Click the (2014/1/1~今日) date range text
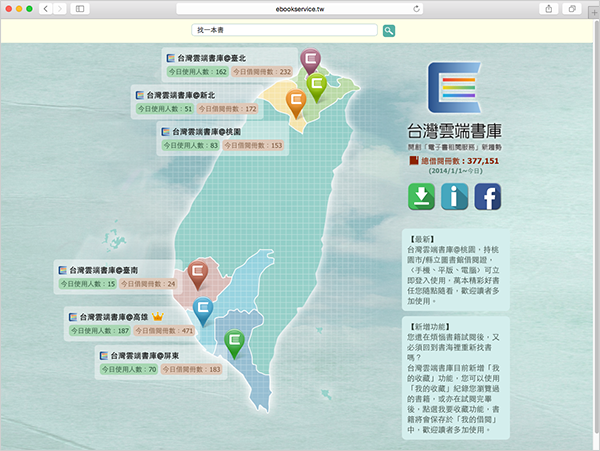 click(x=455, y=171)
